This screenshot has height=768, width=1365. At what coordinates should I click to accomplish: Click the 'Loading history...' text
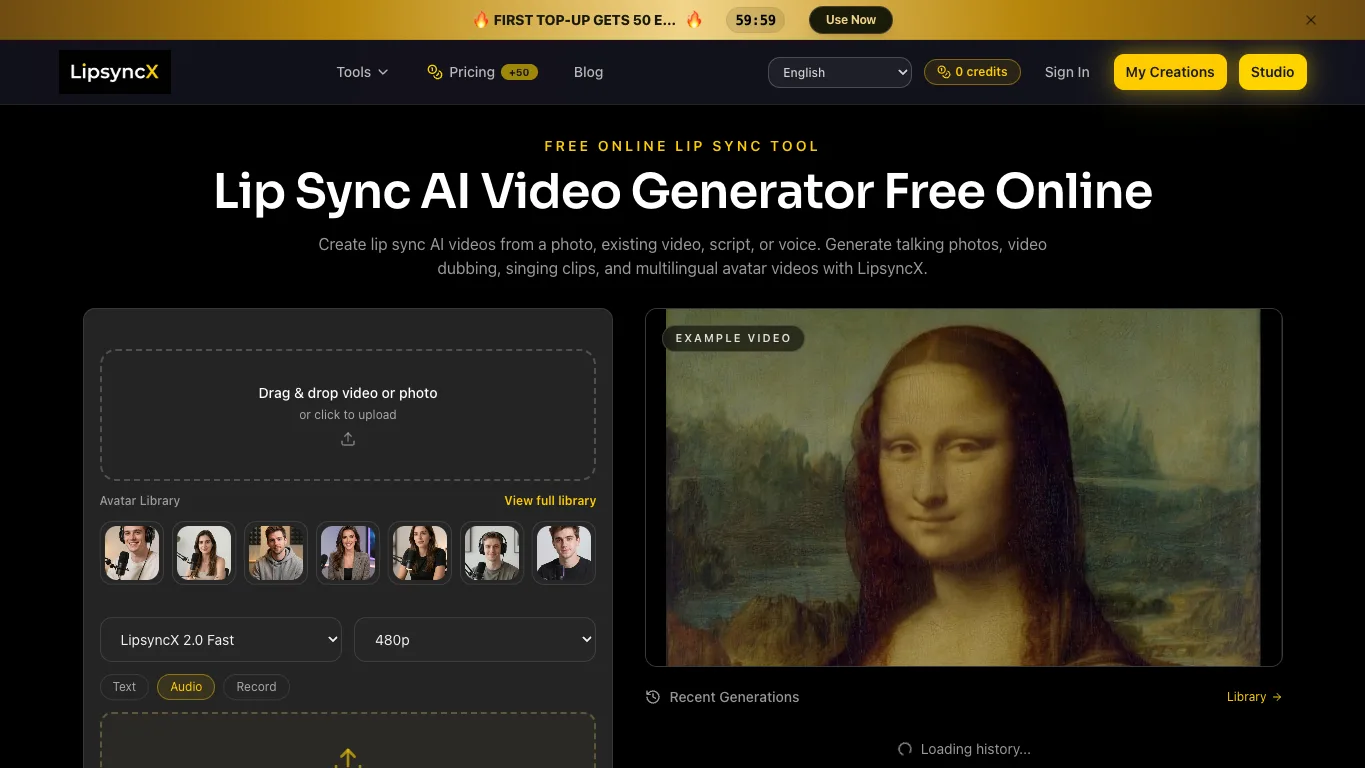[975, 749]
